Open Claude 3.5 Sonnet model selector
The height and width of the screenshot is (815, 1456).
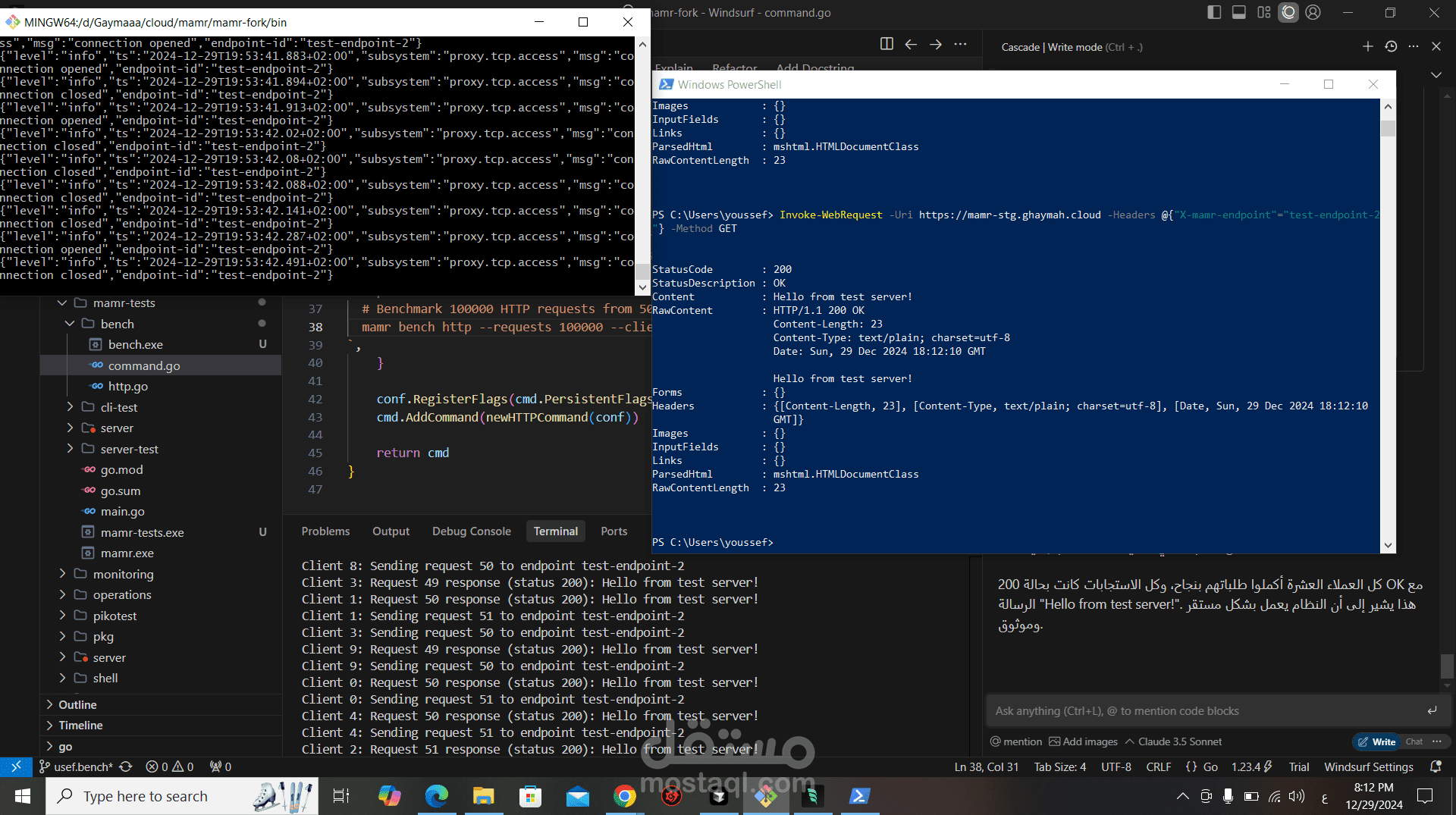coord(1174,741)
